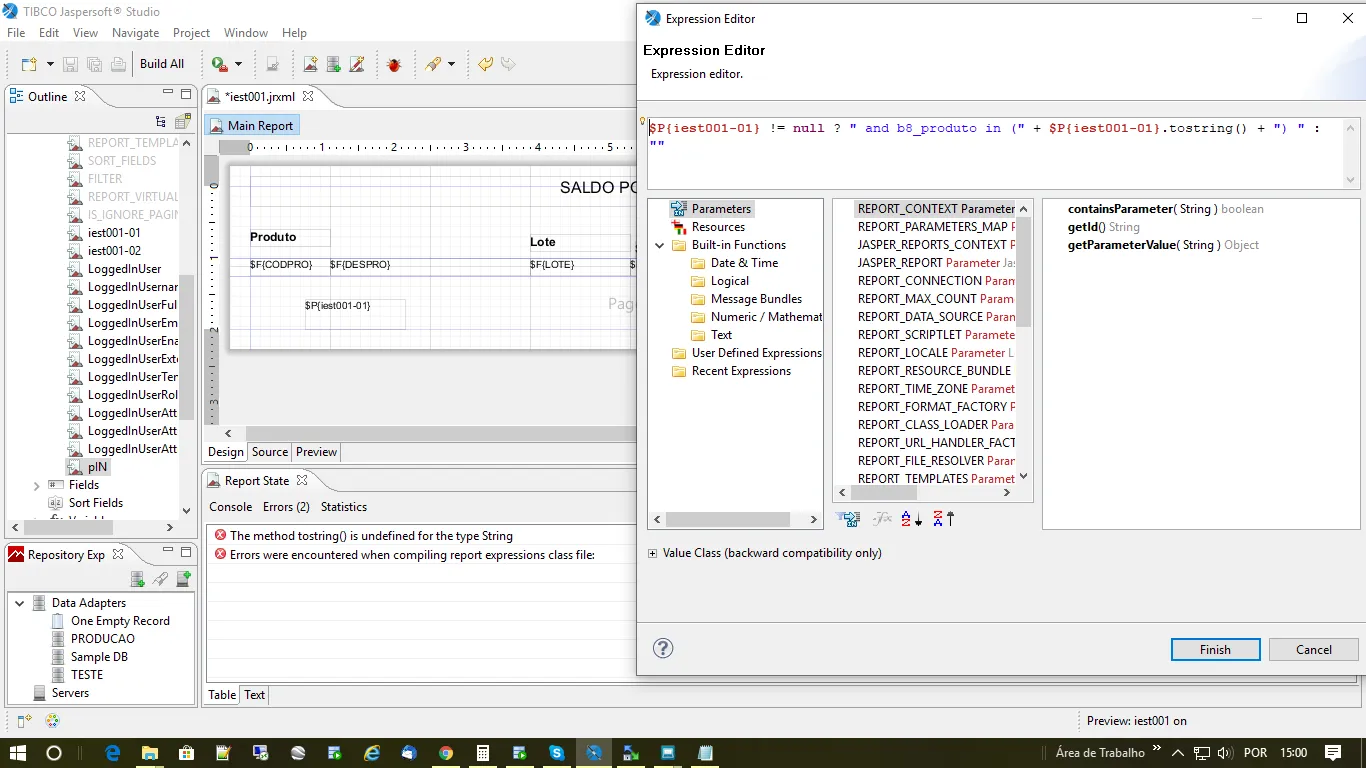
Task: Open the Project menu
Action: point(191,33)
